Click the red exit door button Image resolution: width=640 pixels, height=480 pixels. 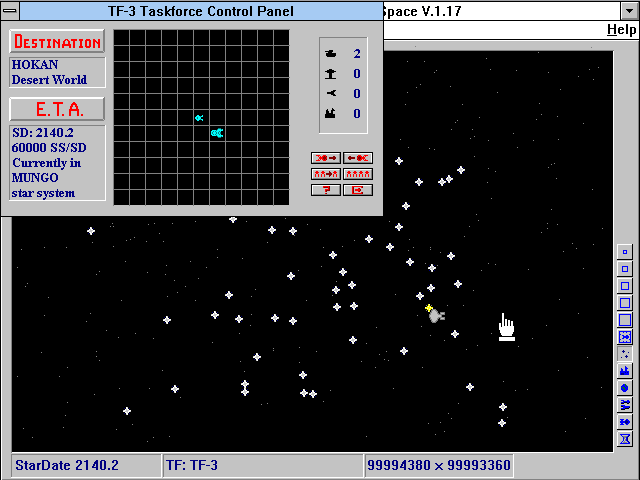pyautogui.click(x=358, y=190)
